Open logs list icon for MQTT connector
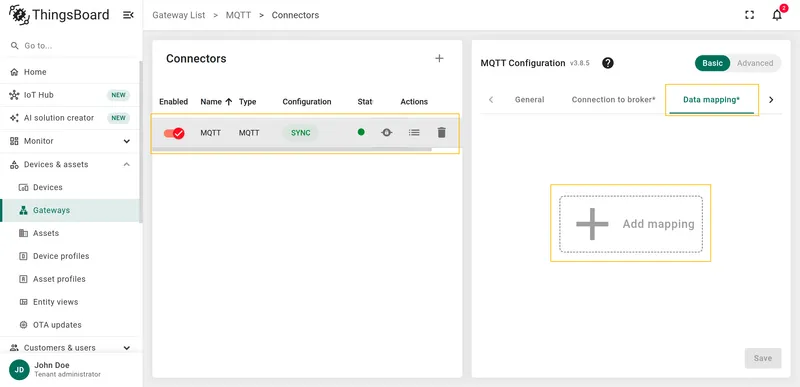 414,133
